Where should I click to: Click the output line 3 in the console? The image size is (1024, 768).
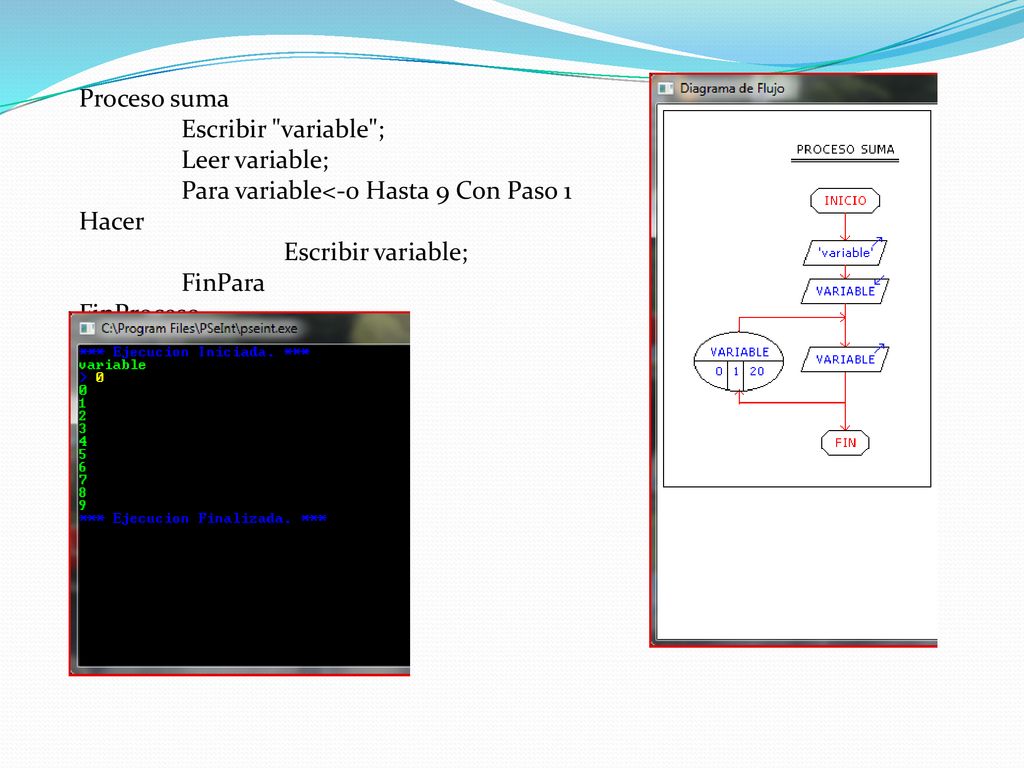(x=82, y=428)
